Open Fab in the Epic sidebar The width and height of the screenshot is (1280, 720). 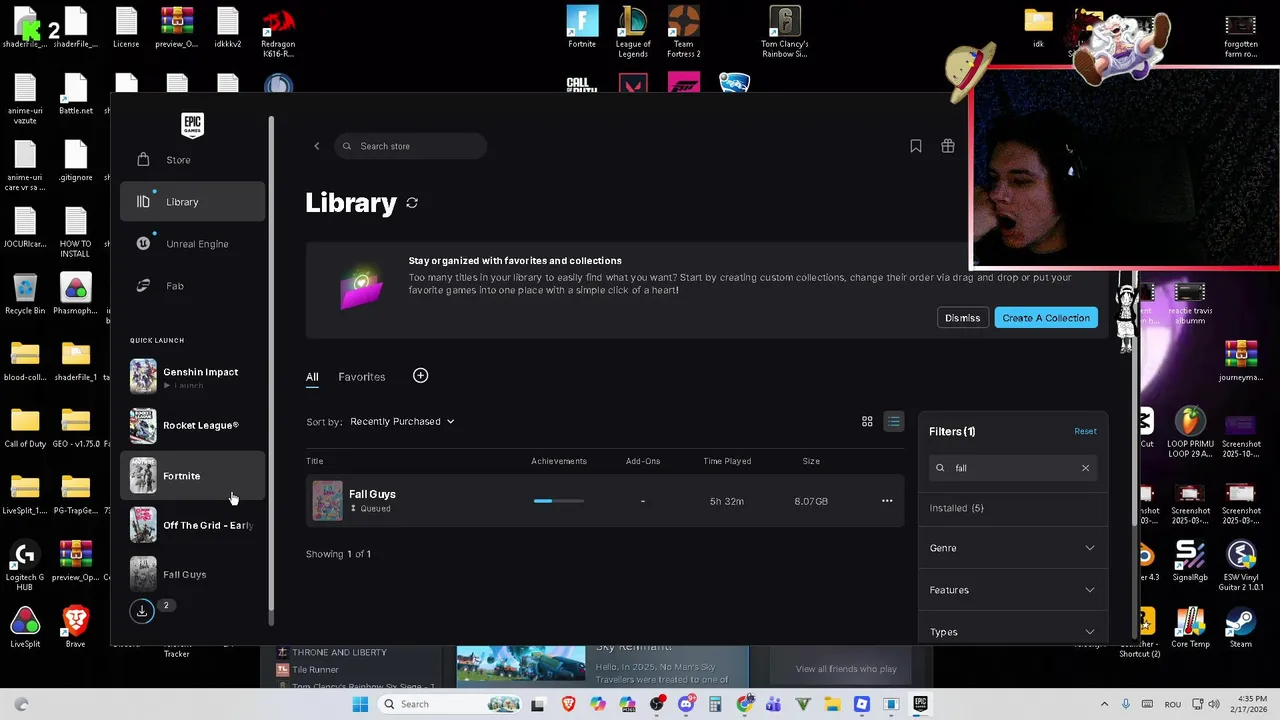pos(192,286)
